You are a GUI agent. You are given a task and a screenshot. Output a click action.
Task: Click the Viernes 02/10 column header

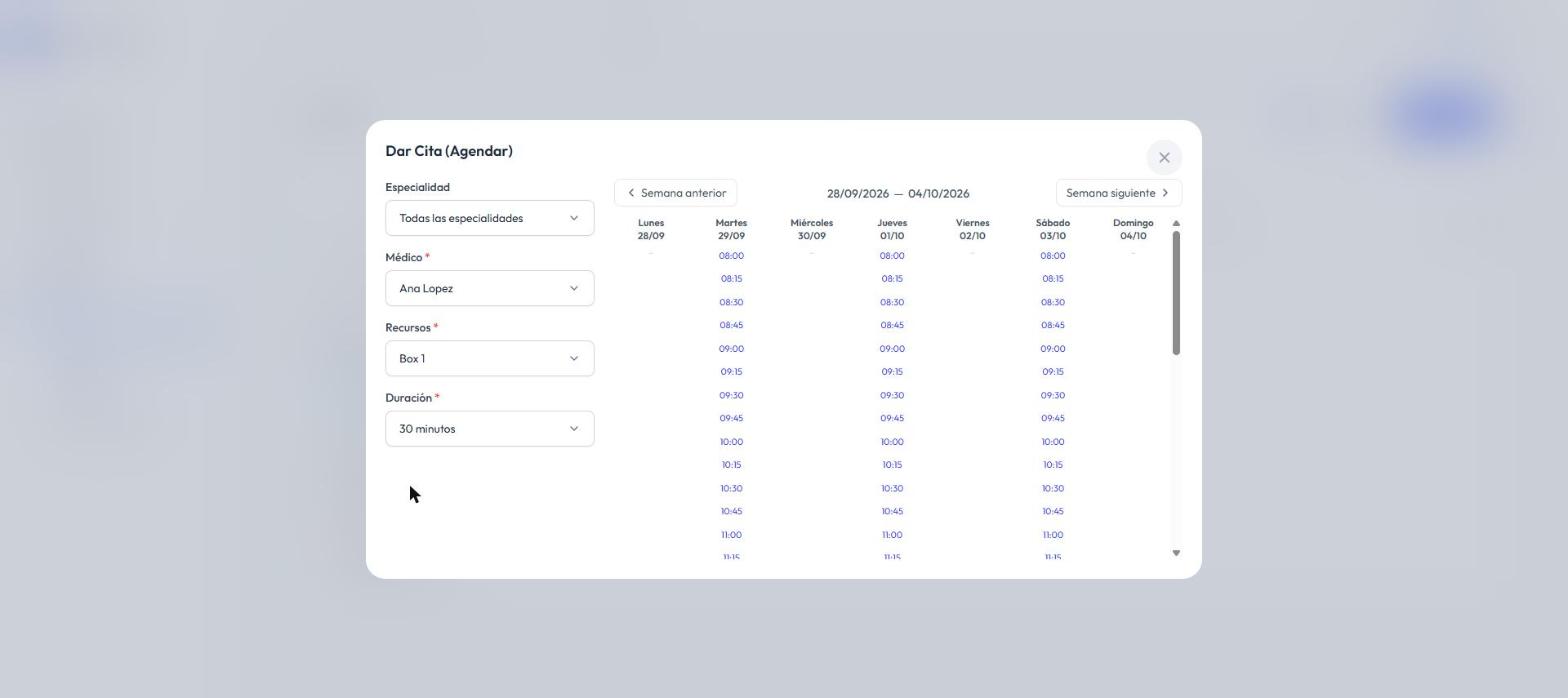point(972,229)
